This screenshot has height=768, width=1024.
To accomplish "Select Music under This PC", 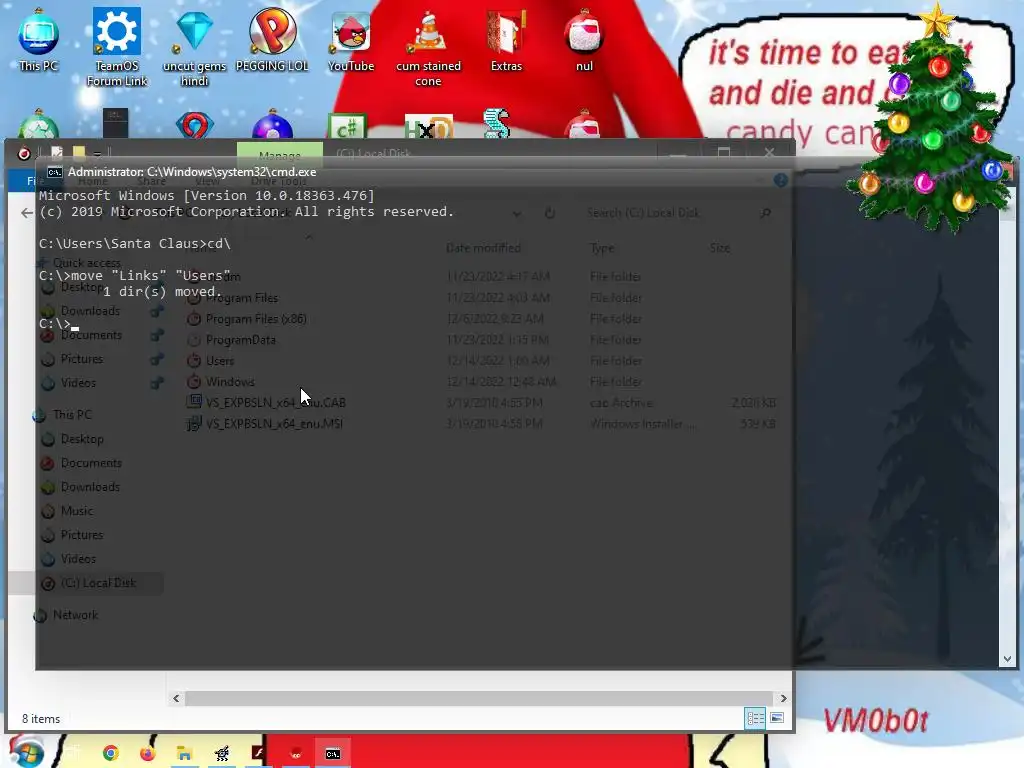I will 76,511.
